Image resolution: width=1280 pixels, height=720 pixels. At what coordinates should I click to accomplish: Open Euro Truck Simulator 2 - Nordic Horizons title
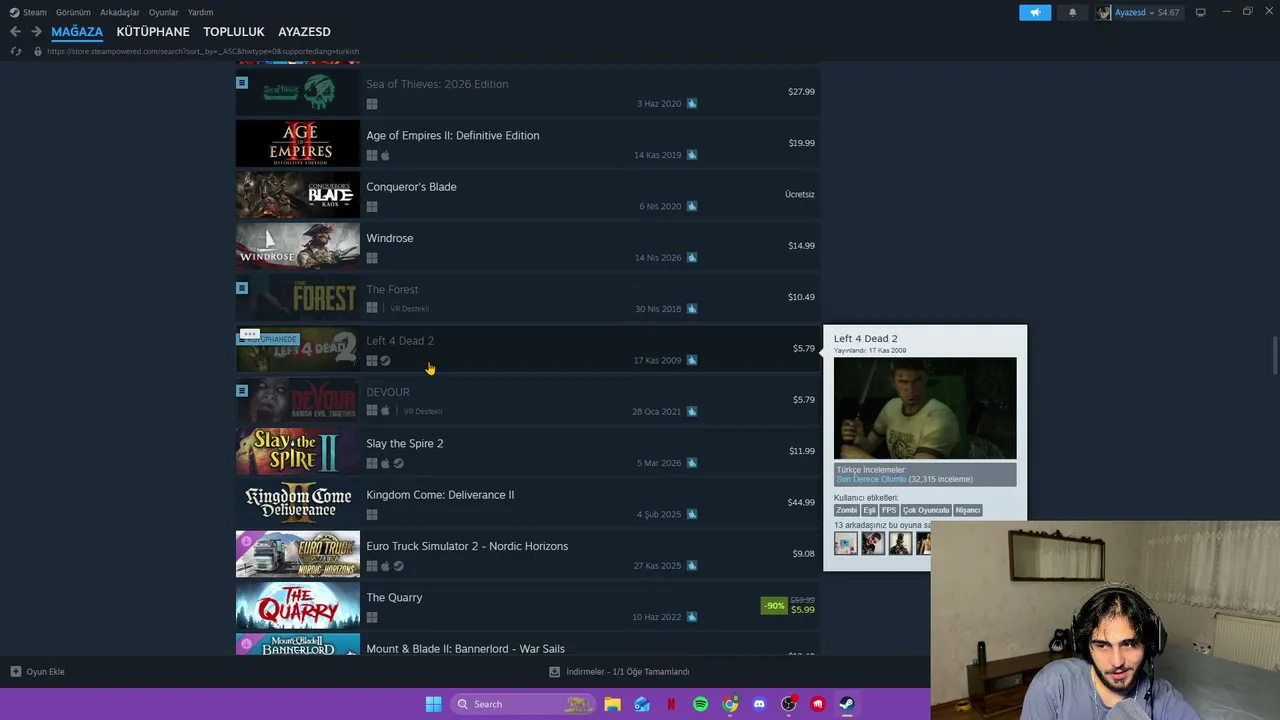(467, 546)
